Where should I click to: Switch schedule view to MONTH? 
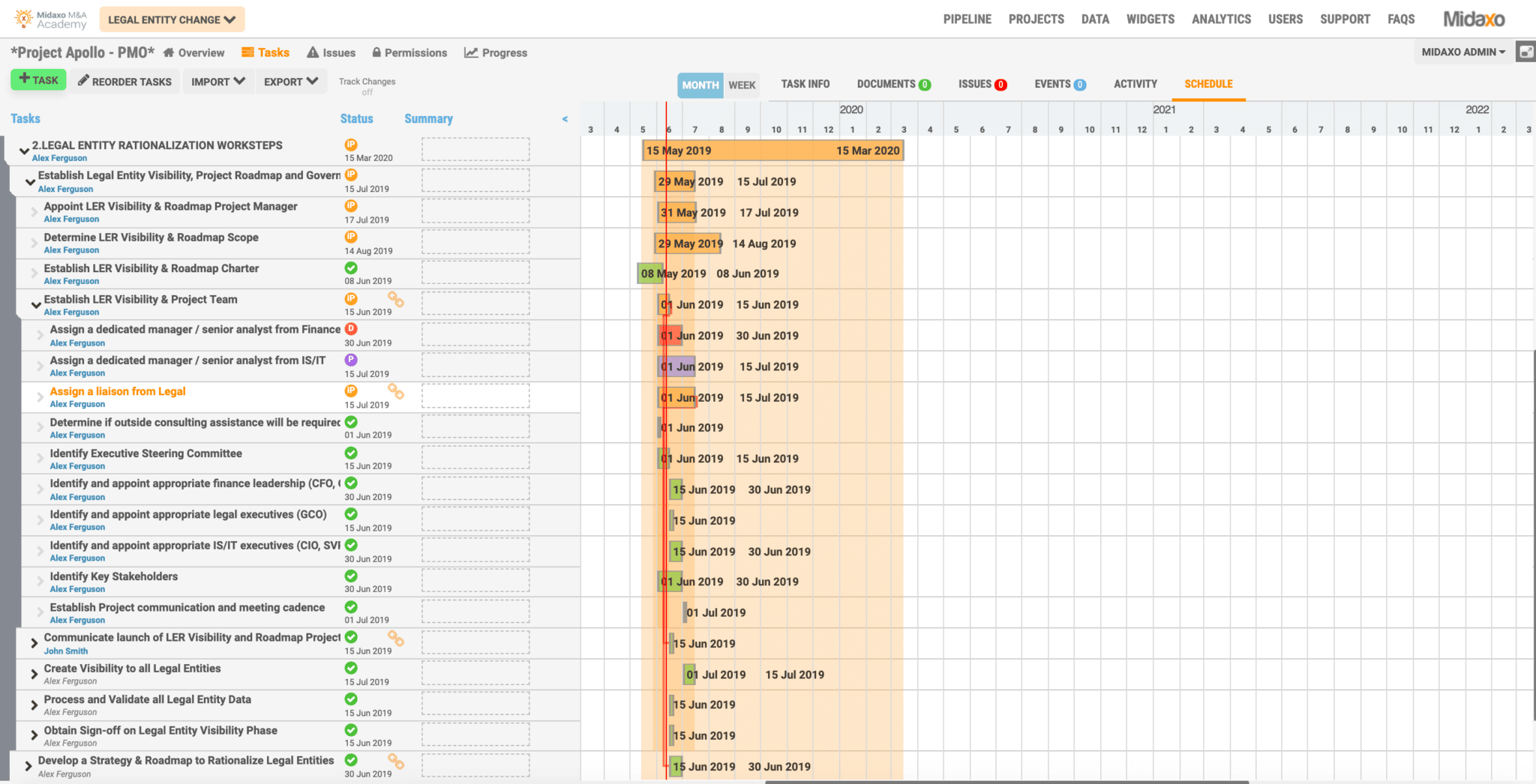pos(700,85)
